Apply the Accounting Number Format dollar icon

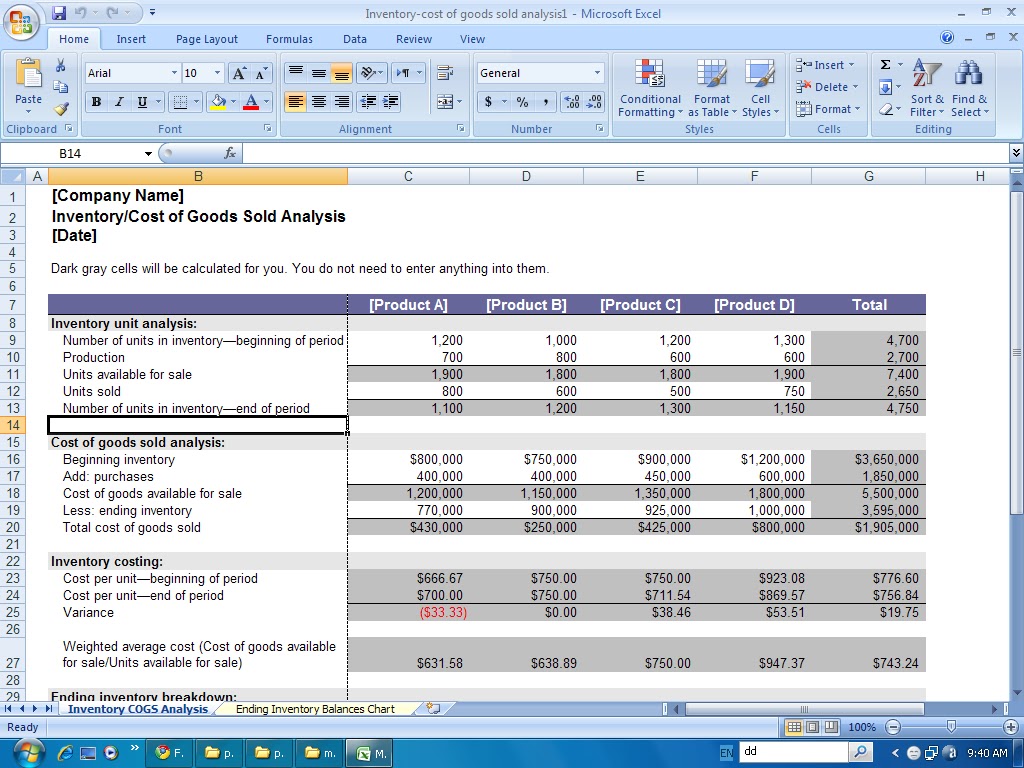pyautogui.click(x=490, y=102)
